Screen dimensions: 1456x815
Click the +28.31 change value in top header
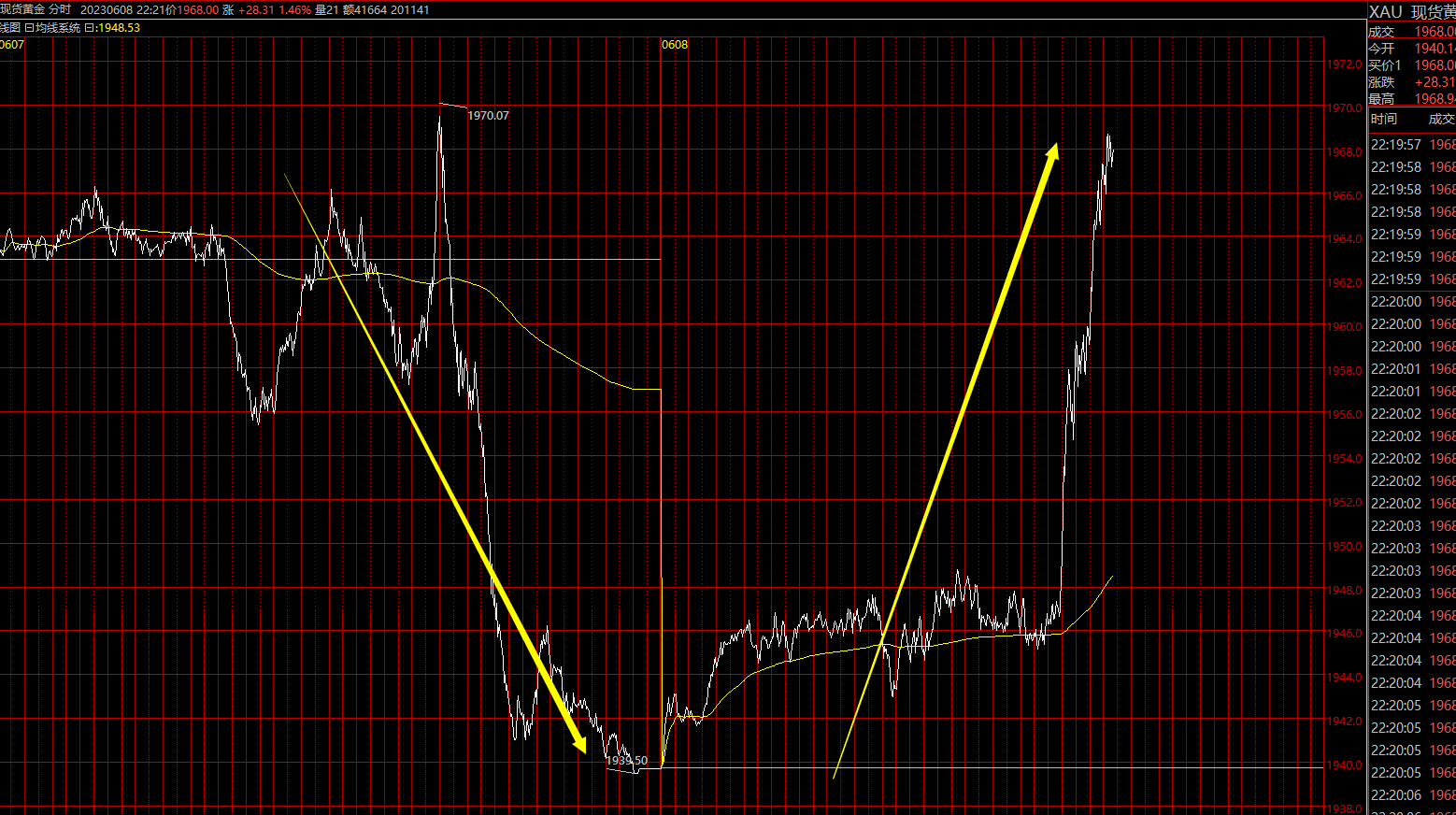(x=256, y=9)
